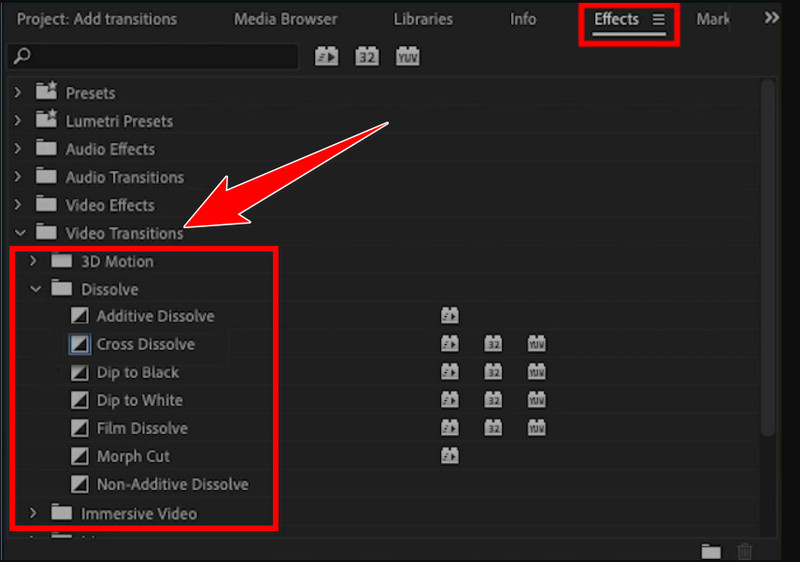Screen dimensions: 800x562
Task: Click the Additive Dissolve transition icon
Action: (x=80, y=316)
